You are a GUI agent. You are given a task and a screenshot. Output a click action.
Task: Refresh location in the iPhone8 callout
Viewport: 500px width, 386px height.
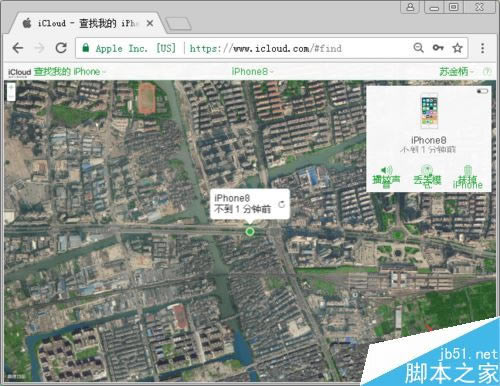tap(282, 204)
